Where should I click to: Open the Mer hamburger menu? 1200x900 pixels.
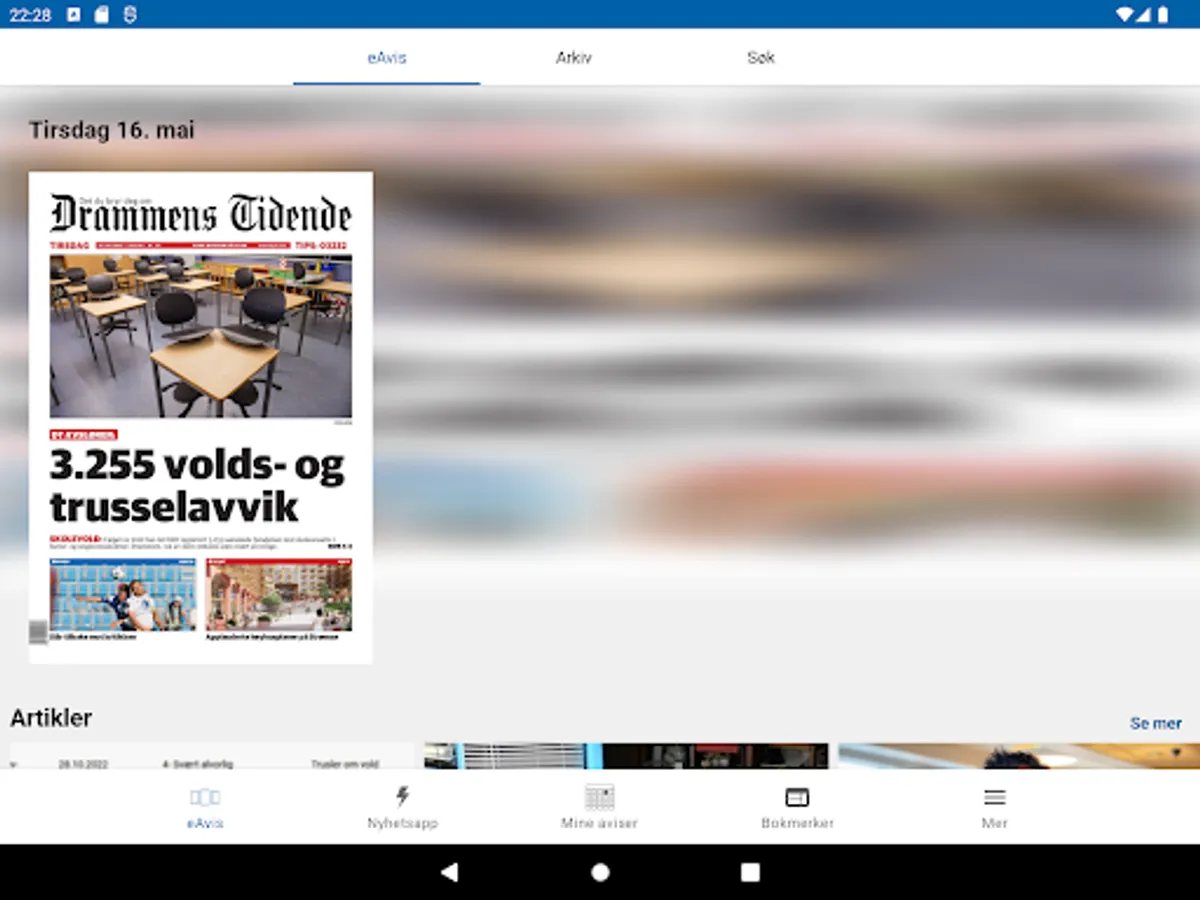tap(994, 797)
